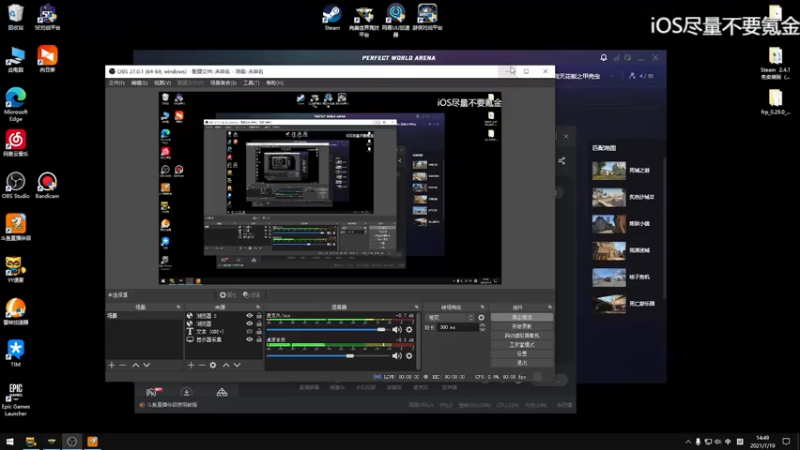Open 麦克风/Aux audio settings gear

tap(409, 330)
